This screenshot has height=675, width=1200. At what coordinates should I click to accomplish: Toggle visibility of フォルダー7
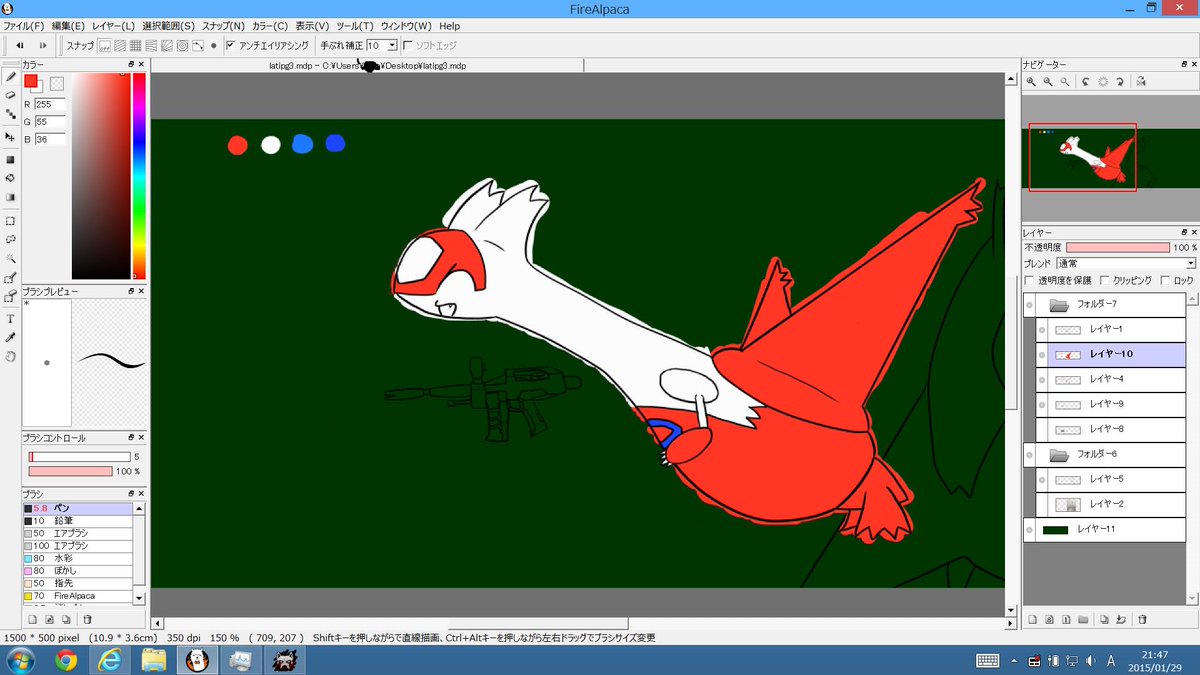coord(1029,304)
